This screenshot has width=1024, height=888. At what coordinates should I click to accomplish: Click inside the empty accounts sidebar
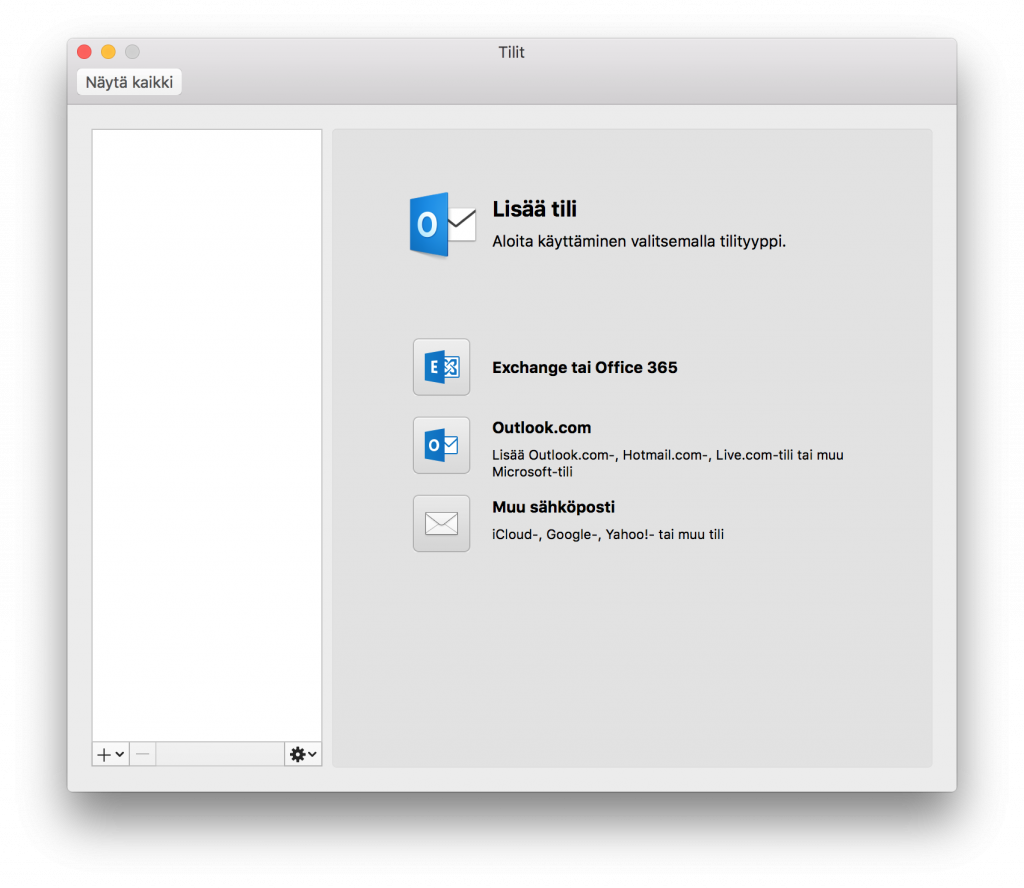(205, 430)
